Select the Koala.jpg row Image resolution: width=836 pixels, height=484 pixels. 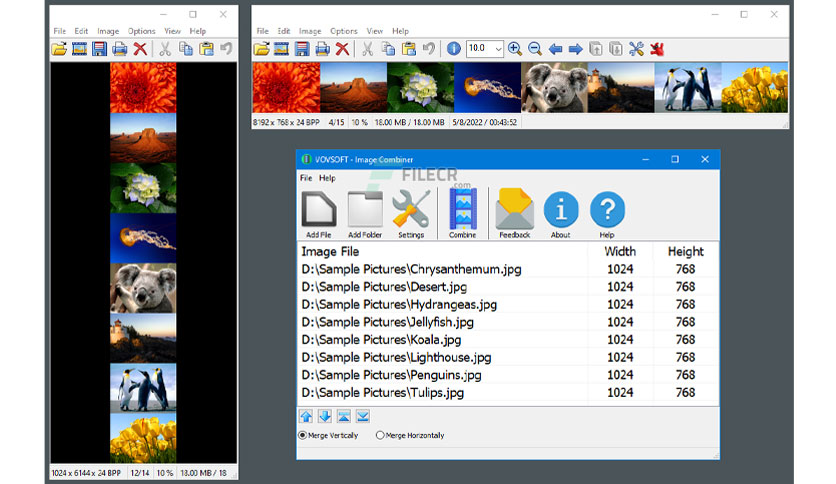click(508, 340)
